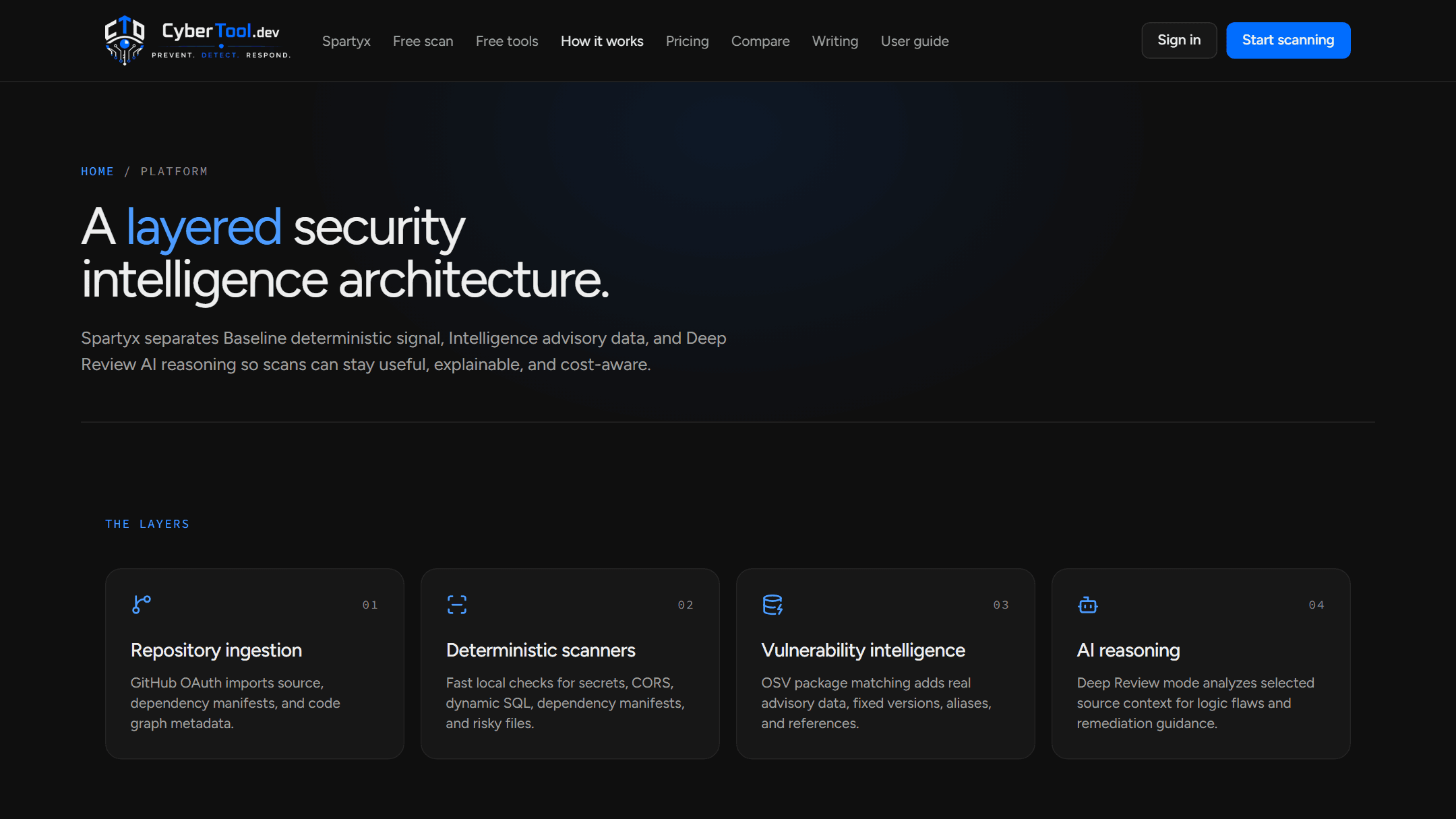This screenshot has width=1456, height=819.
Task: Go to Free scan page
Action: (x=423, y=41)
